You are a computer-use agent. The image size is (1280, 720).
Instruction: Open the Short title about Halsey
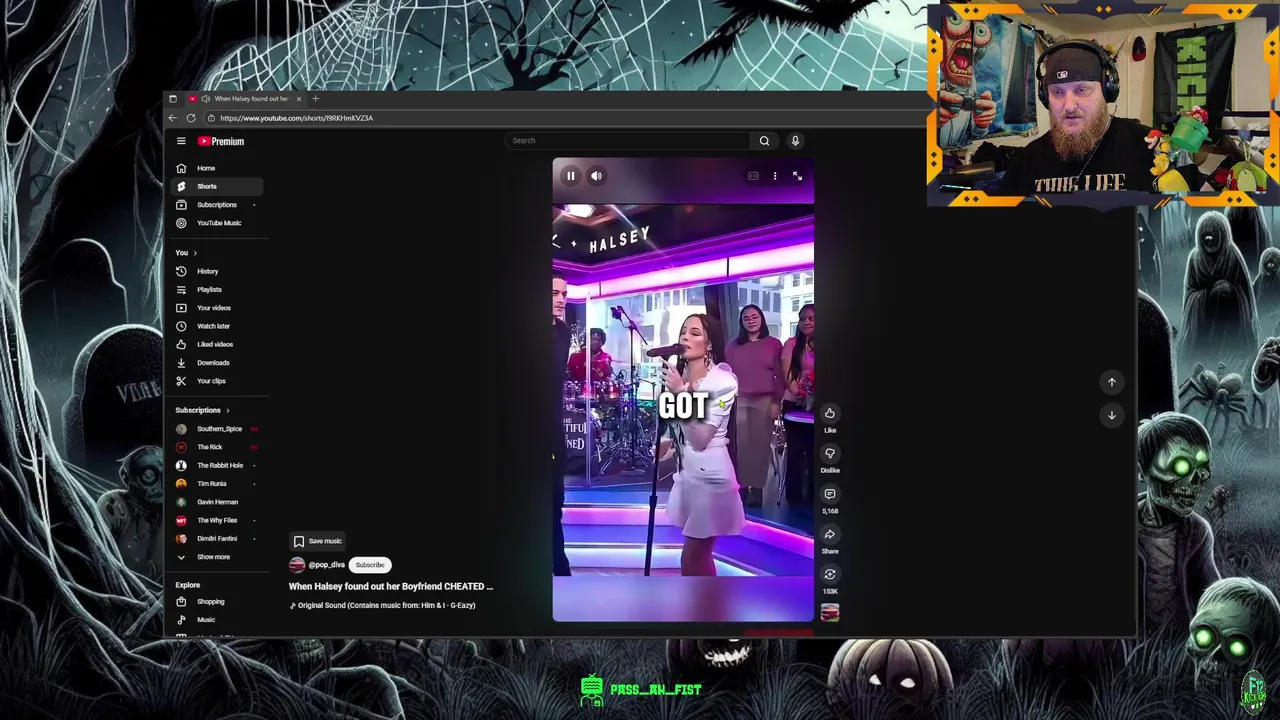pyautogui.click(x=391, y=587)
